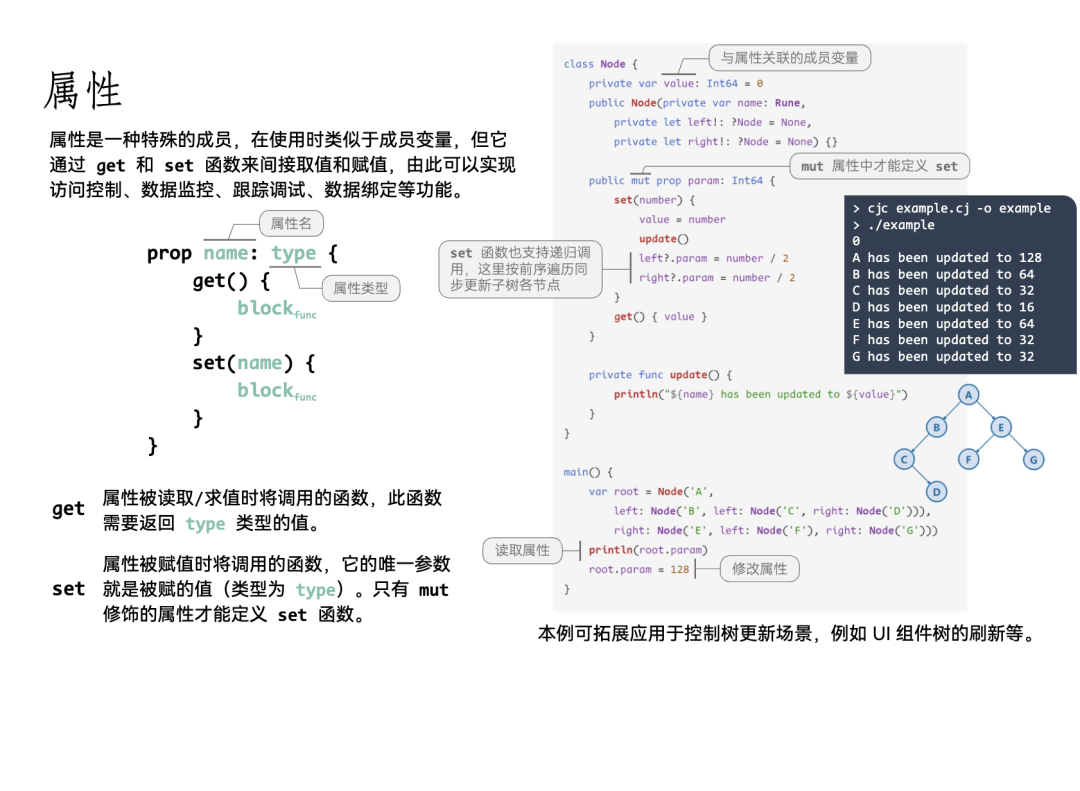Select node A in the tree diagram
The image size is (1080, 791).
[968, 394]
